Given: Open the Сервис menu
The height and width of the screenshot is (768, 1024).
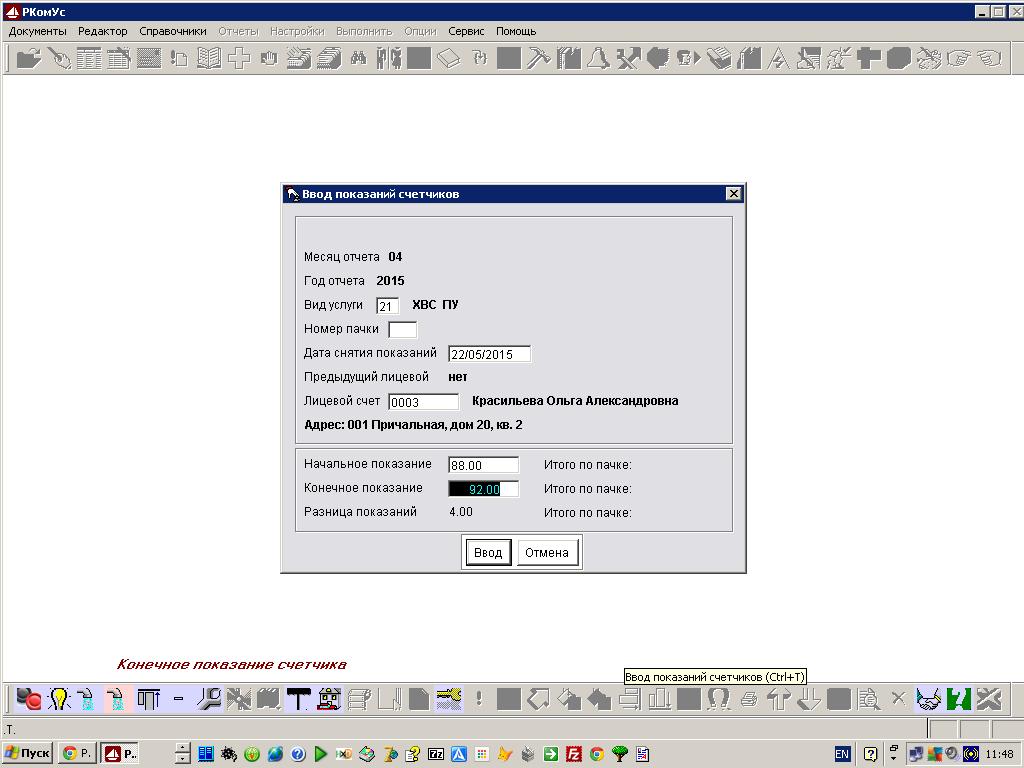Looking at the screenshot, I should tap(466, 31).
